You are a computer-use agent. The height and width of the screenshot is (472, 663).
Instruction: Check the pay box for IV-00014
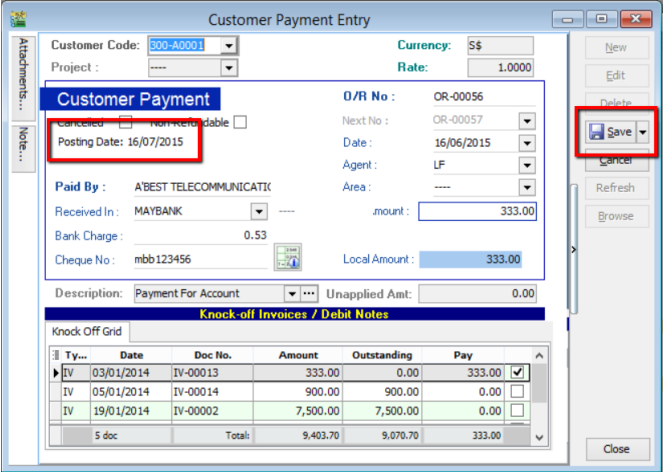[515, 392]
